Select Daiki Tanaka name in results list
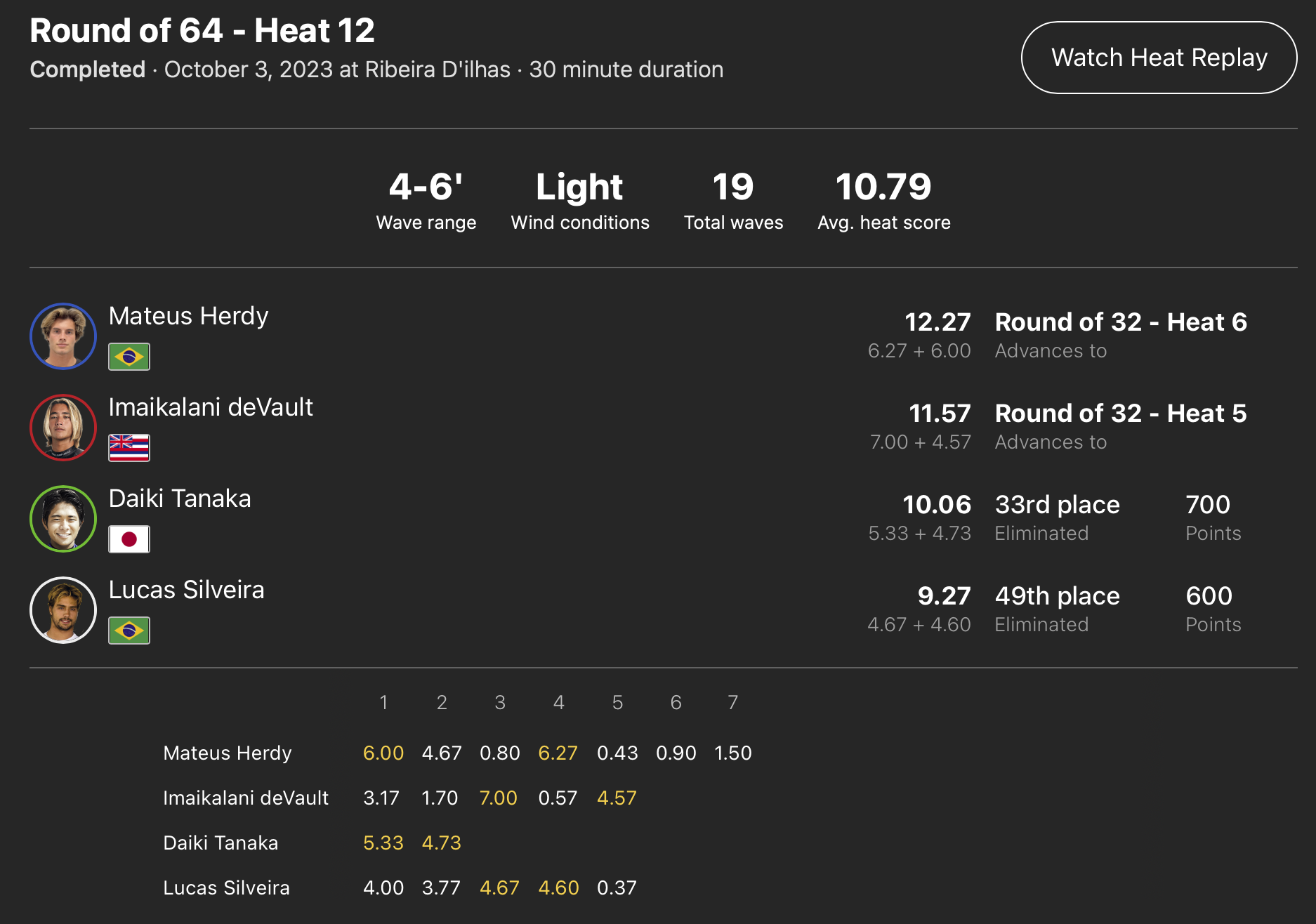Image resolution: width=1316 pixels, height=924 pixels. [x=180, y=499]
